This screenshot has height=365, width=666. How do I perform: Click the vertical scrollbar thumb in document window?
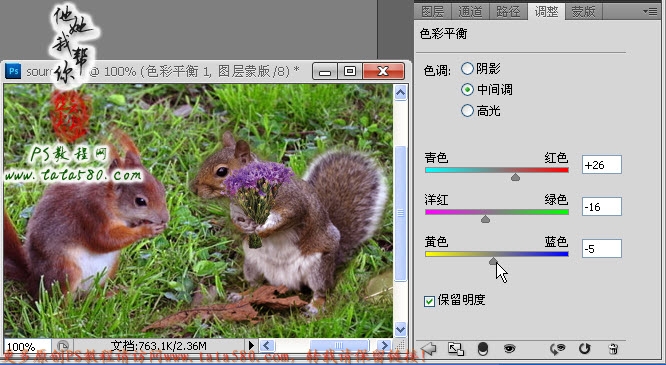400,213
